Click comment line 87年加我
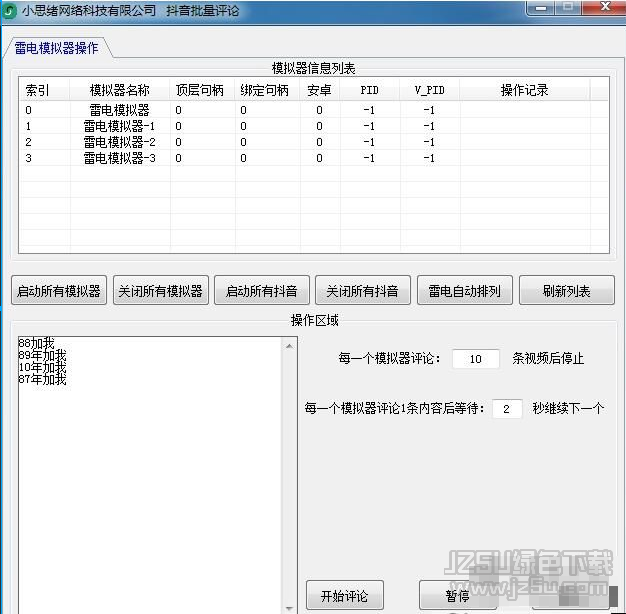This screenshot has height=614, width=626. tap(42, 379)
